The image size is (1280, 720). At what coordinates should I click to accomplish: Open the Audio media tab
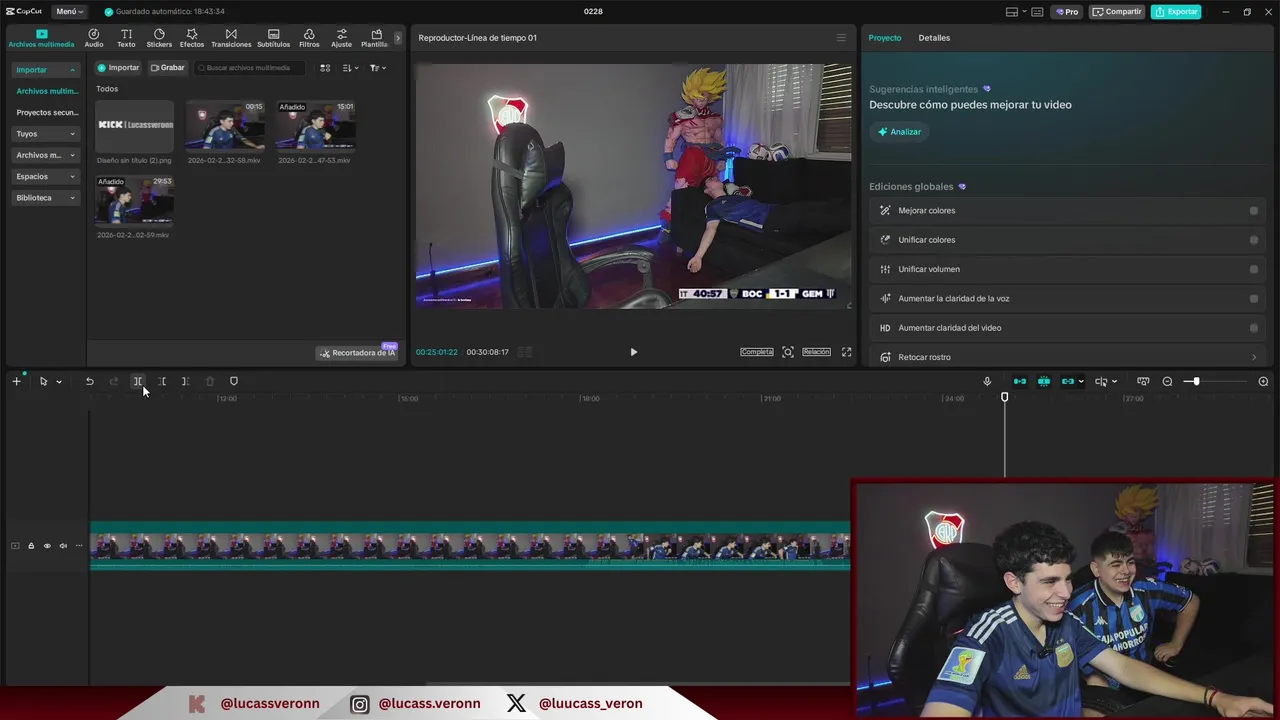[94, 38]
